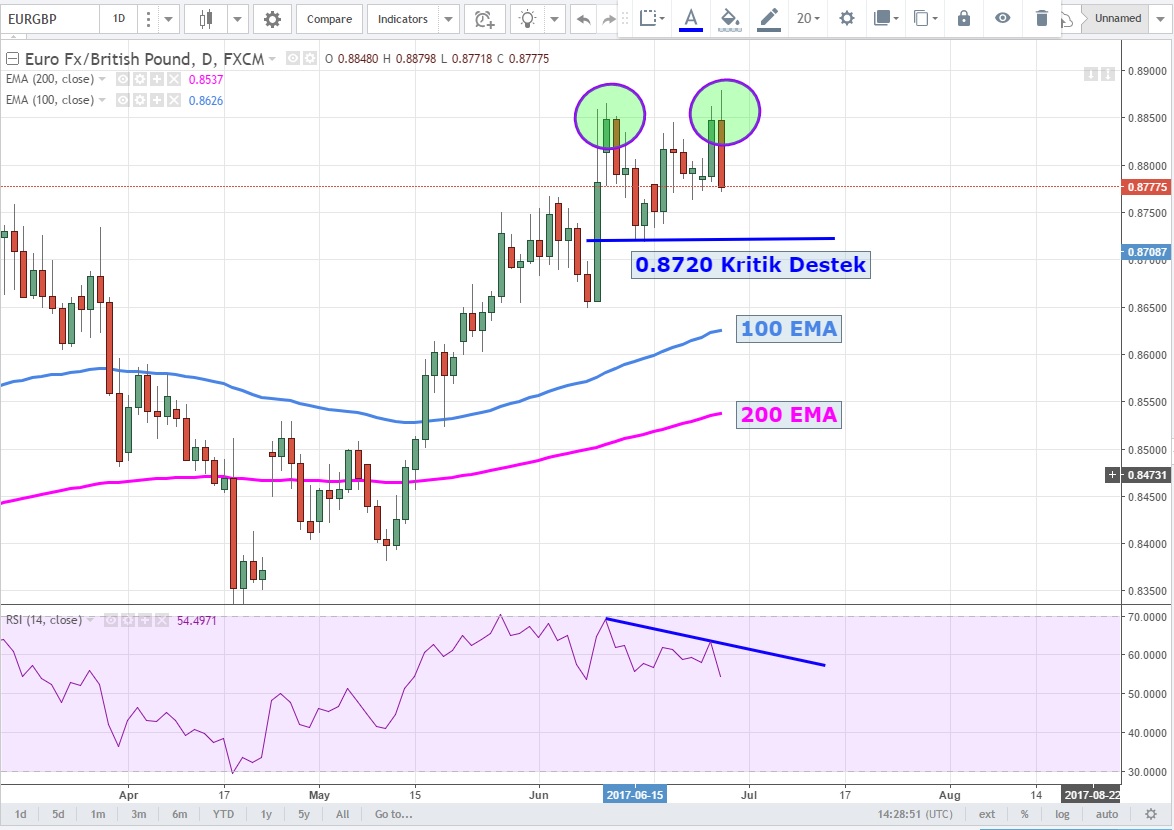Open the paint bucket fill color picker
This screenshot has height=830, width=1174.
pyautogui.click(x=730, y=18)
